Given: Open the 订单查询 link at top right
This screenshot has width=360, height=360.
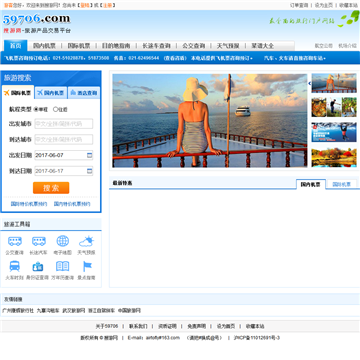Looking at the screenshot, I should coord(299,5).
